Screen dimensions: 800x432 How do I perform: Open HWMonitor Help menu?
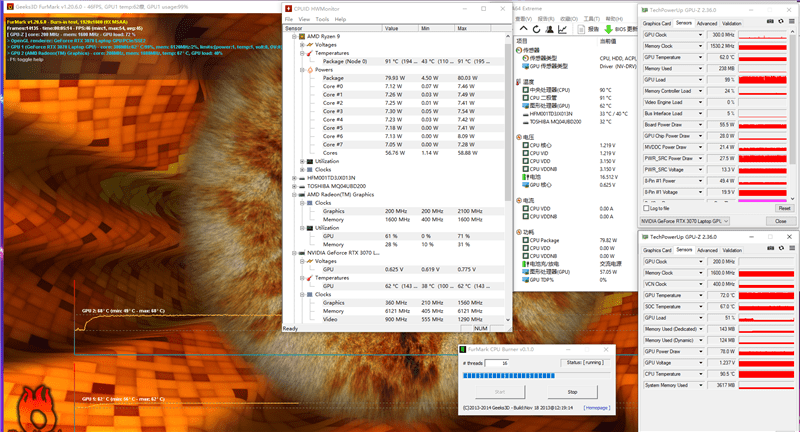(340, 19)
